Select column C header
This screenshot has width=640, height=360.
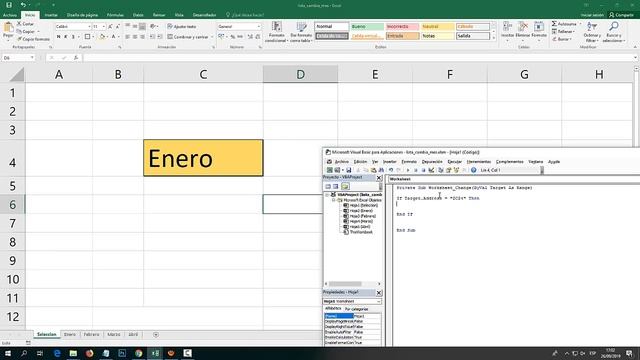203,74
